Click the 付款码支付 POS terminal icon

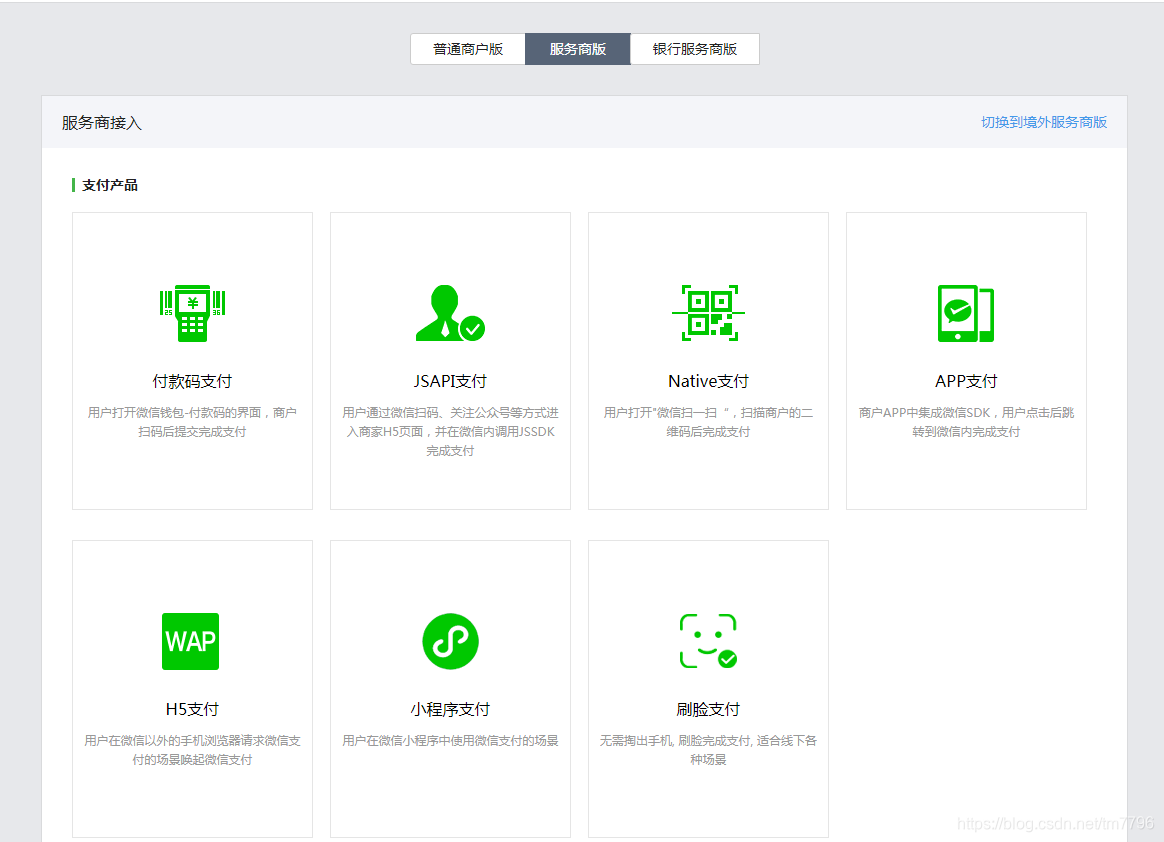[x=192, y=313]
